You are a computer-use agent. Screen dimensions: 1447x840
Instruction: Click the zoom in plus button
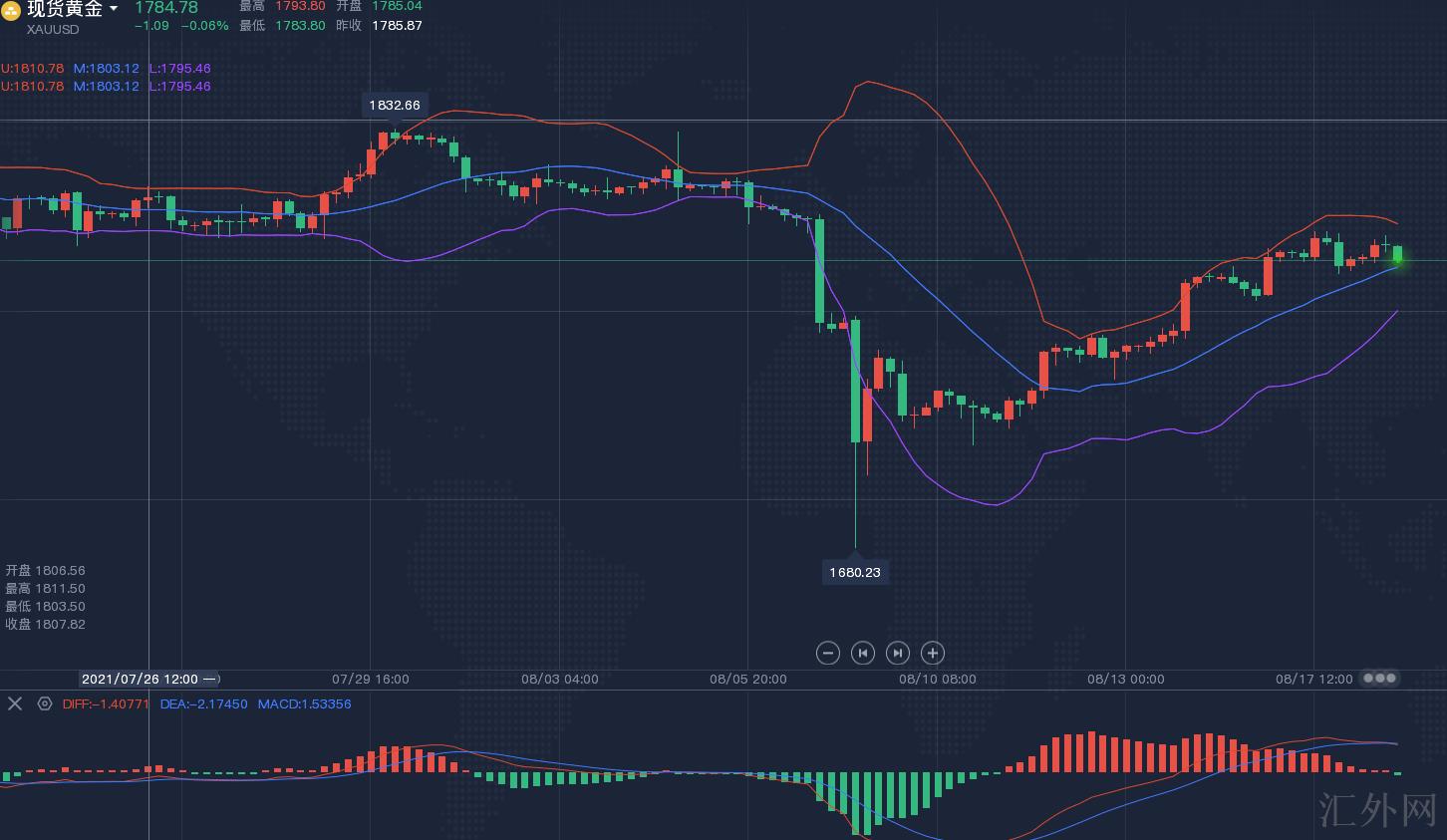[932, 653]
